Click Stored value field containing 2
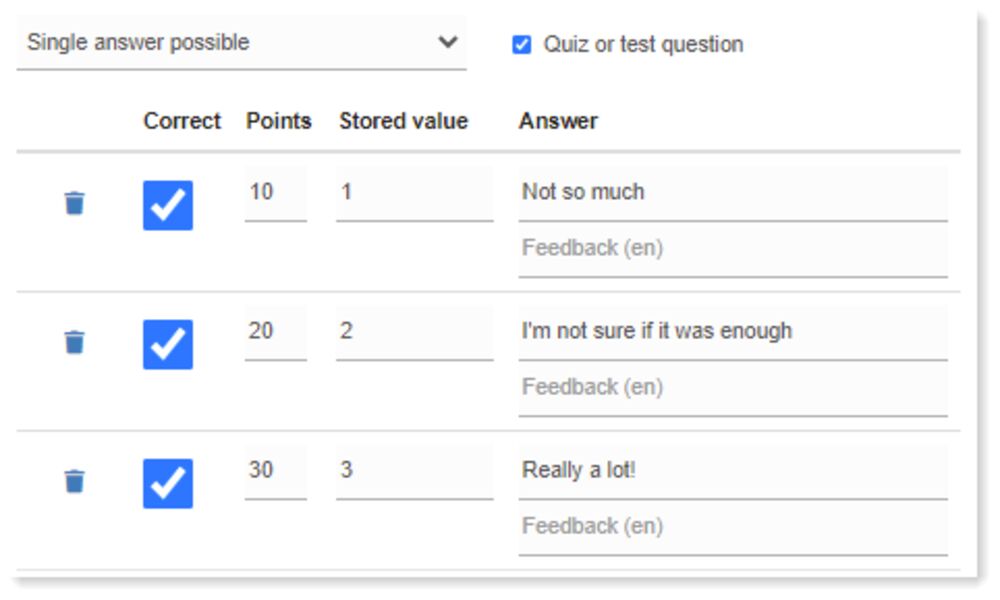The height and width of the screenshot is (600, 1000). [x=414, y=331]
